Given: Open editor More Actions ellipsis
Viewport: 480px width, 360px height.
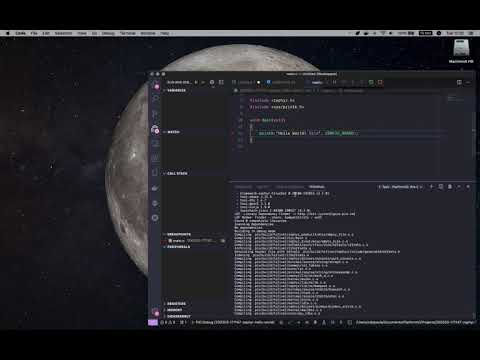Looking at the screenshot, I should tap(468, 82).
